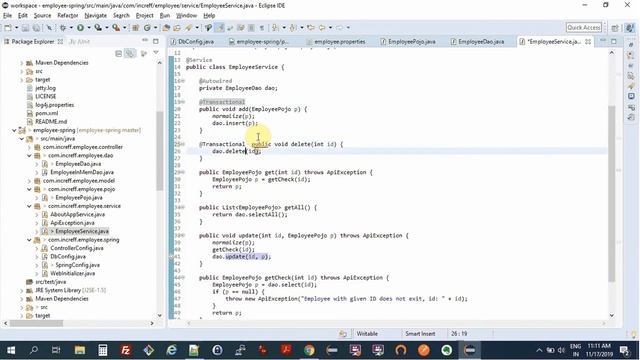Screen dimensions: 640x360
Task: Toggle Mark Occurrences in toolbar
Action: pos(219,28)
